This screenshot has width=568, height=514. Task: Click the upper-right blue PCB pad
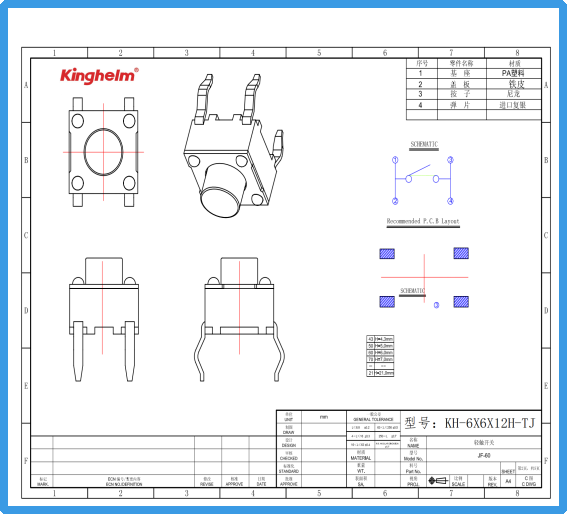point(461,253)
